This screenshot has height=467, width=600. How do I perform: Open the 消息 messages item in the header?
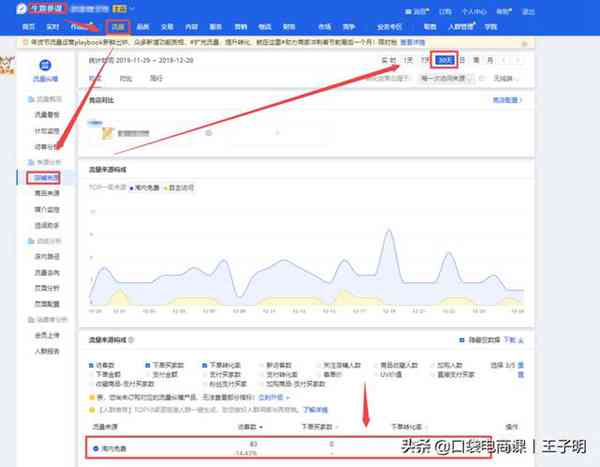coord(417,12)
